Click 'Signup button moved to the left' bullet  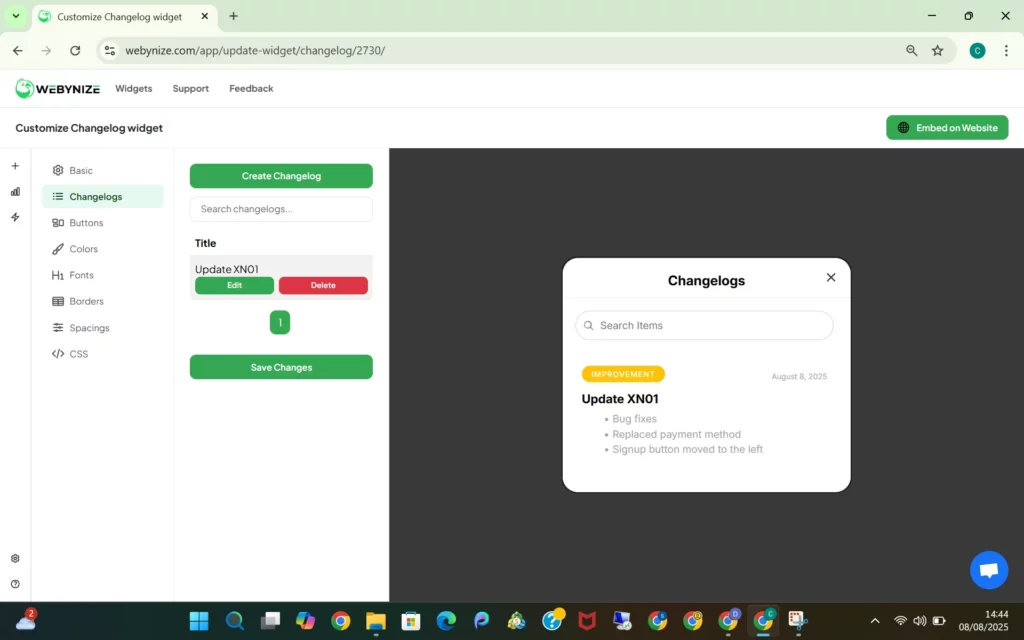pyautogui.click(x=687, y=449)
